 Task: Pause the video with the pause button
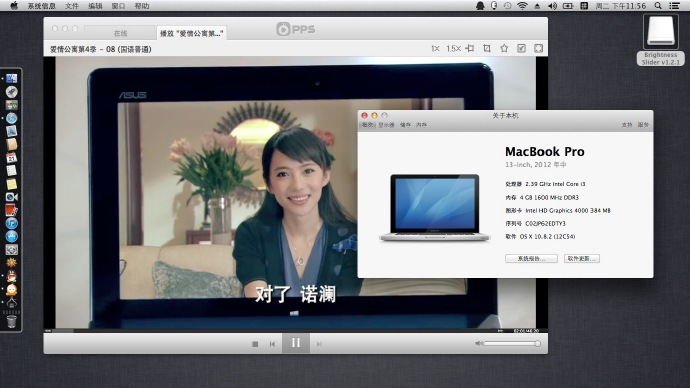coord(296,343)
